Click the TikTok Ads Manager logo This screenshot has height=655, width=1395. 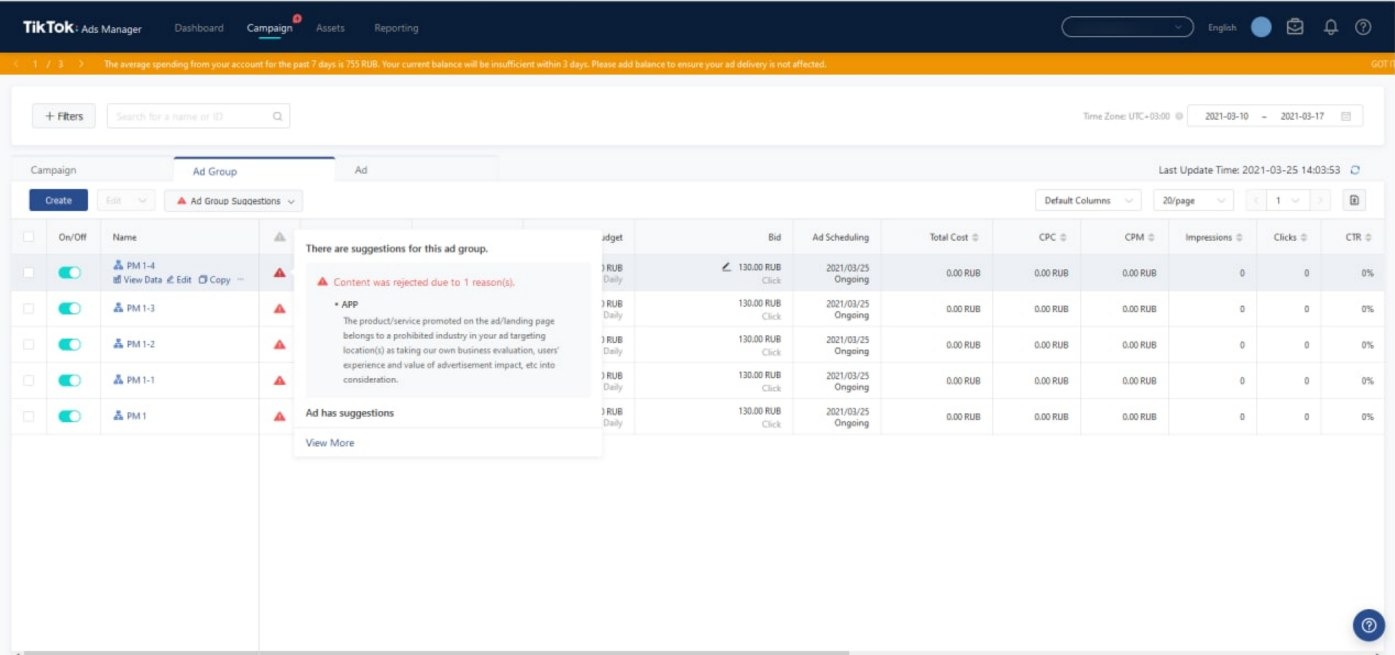click(x=82, y=28)
